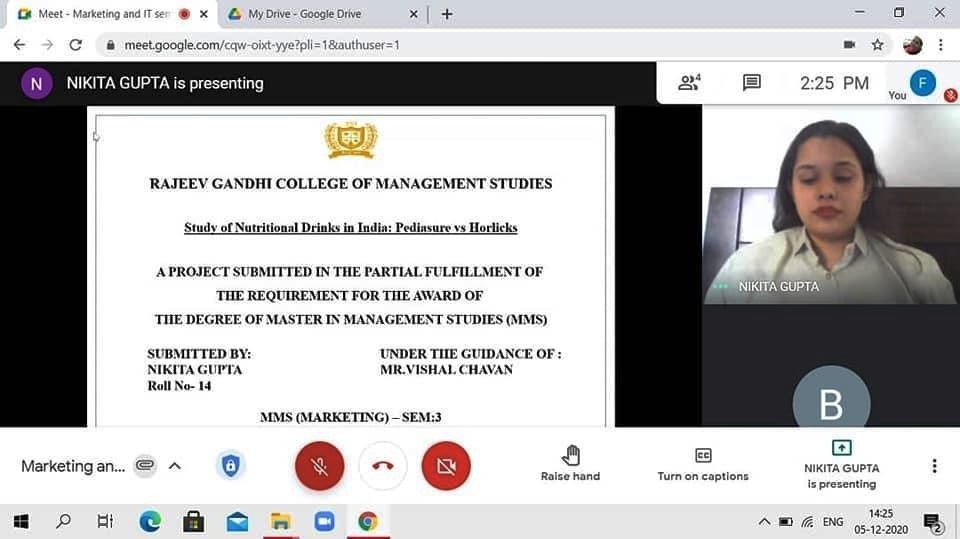View site lock security info

tap(110, 45)
